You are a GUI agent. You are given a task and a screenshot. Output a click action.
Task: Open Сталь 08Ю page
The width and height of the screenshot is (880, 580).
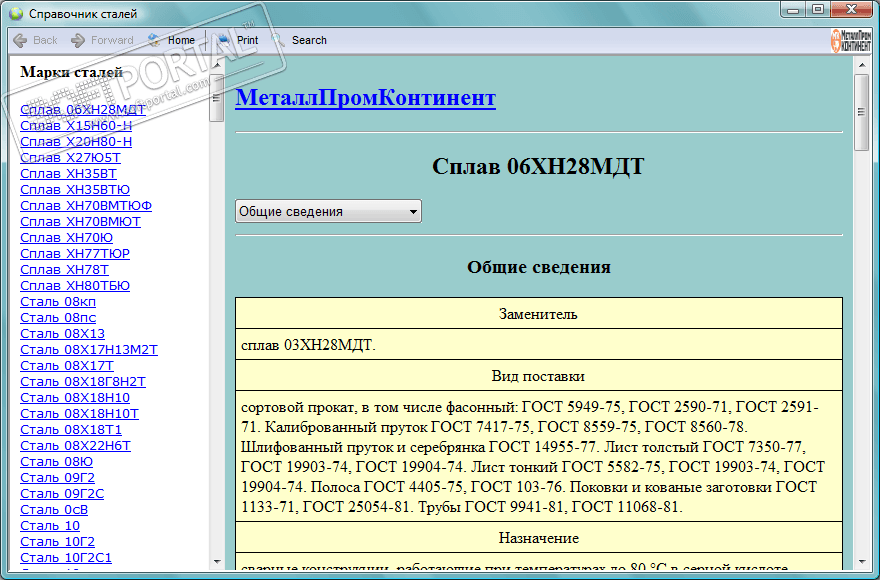pyautogui.click(x=56, y=462)
